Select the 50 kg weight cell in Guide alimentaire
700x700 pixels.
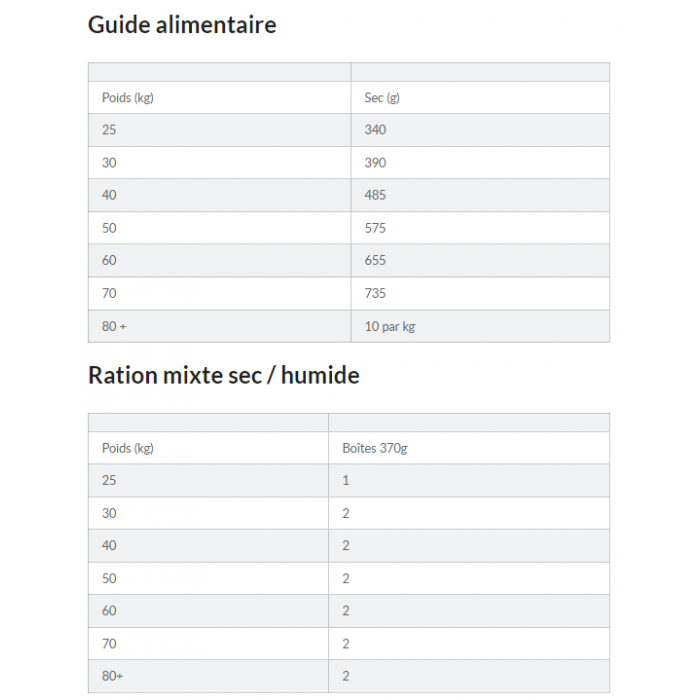point(109,228)
